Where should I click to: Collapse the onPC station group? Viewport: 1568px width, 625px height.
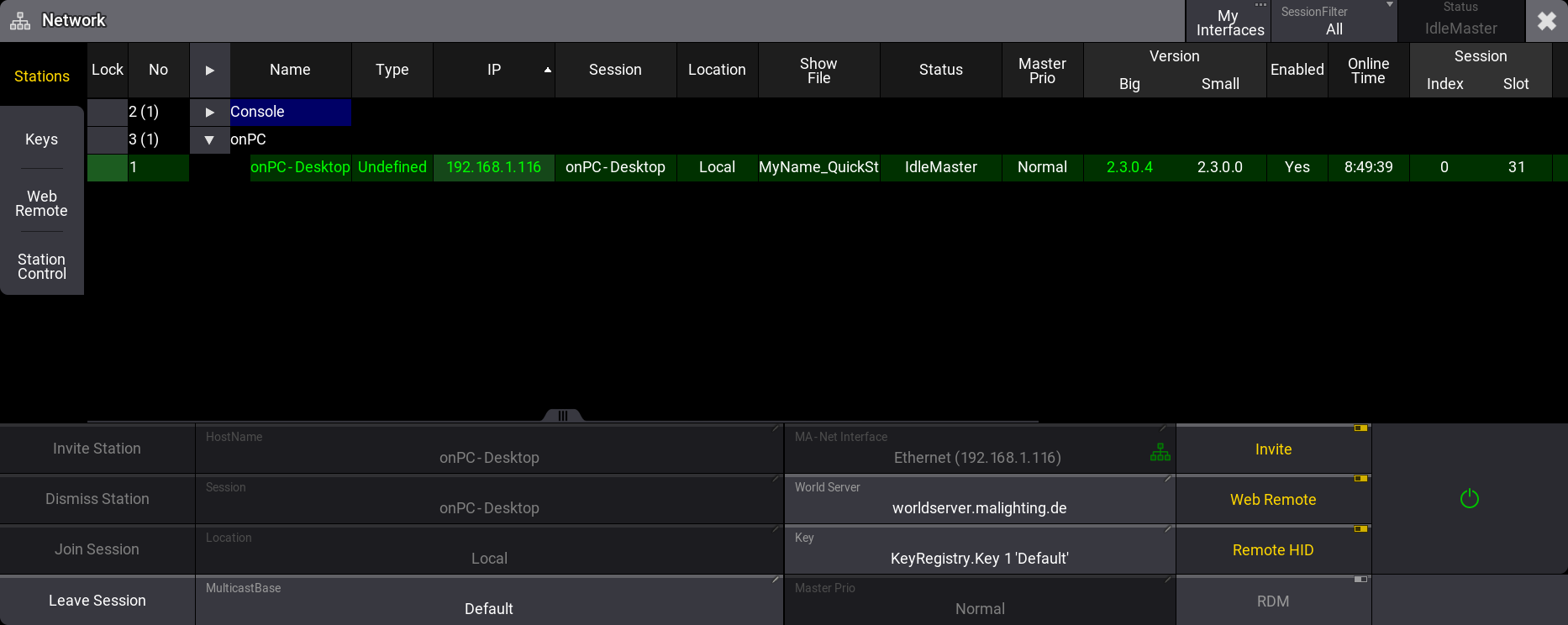[x=210, y=139]
